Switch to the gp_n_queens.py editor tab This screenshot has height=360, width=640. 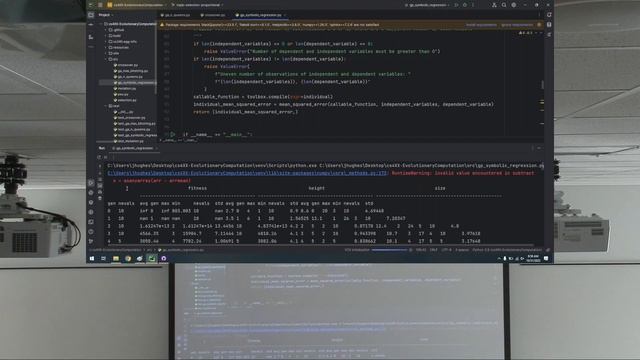[176, 15]
